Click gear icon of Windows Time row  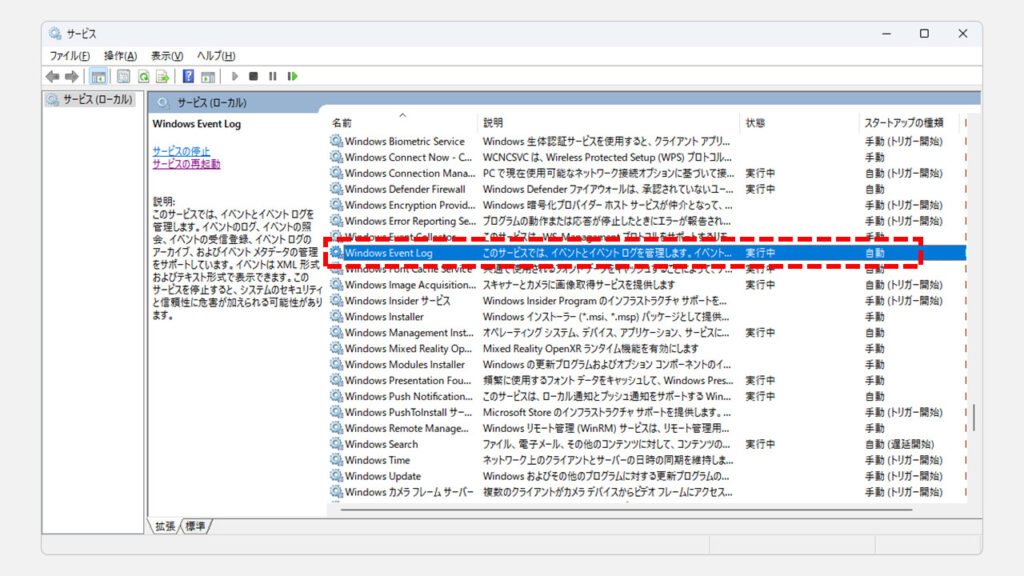(x=336, y=460)
